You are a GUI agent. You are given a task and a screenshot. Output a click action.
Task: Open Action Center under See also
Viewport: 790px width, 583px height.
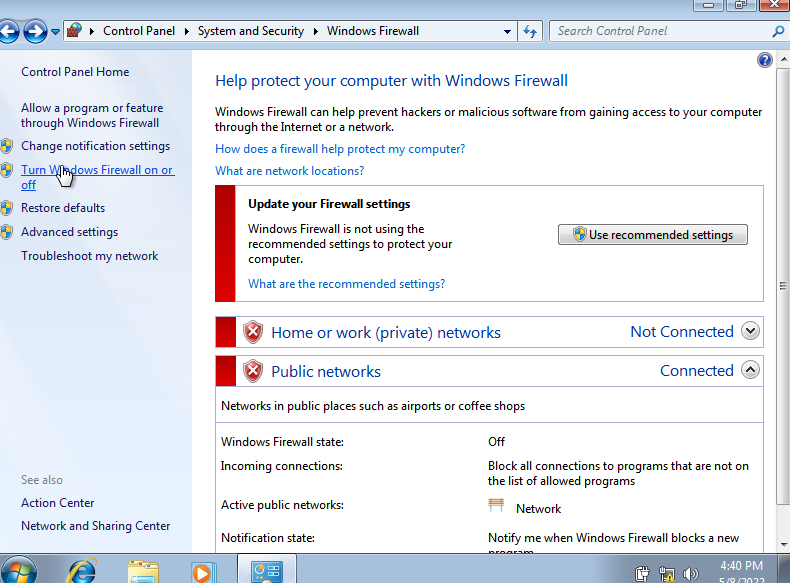(57, 503)
